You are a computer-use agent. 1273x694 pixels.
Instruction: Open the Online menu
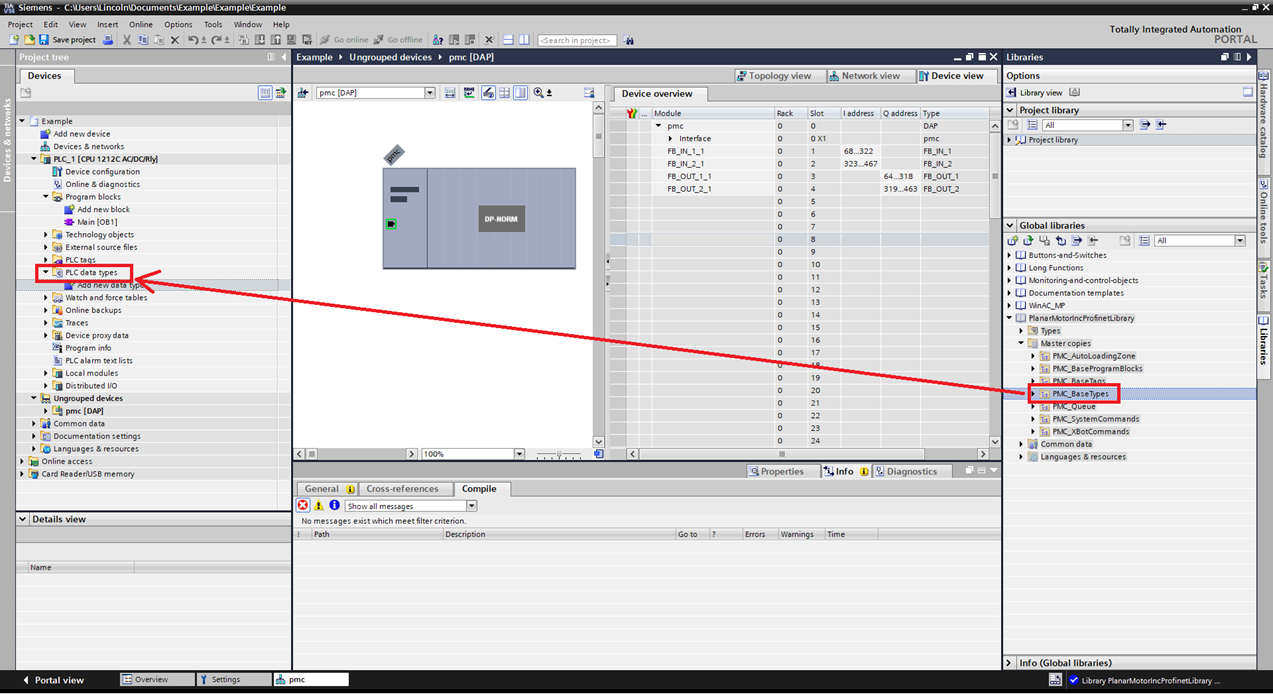[140, 24]
